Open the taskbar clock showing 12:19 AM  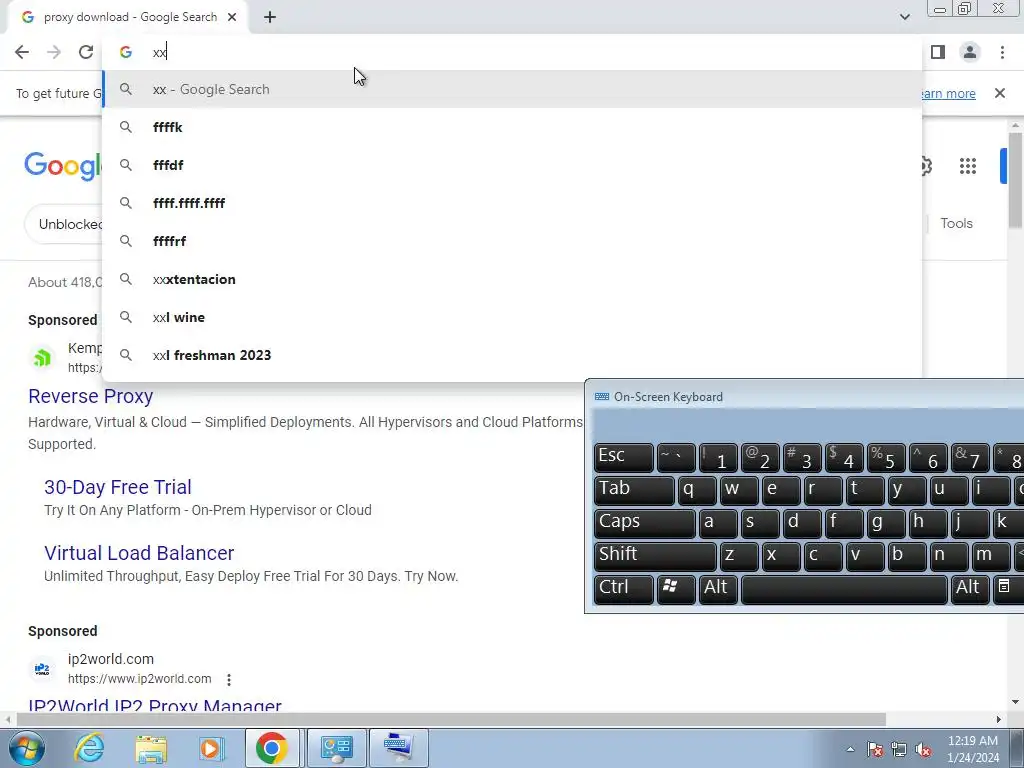pyautogui.click(x=973, y=749)
